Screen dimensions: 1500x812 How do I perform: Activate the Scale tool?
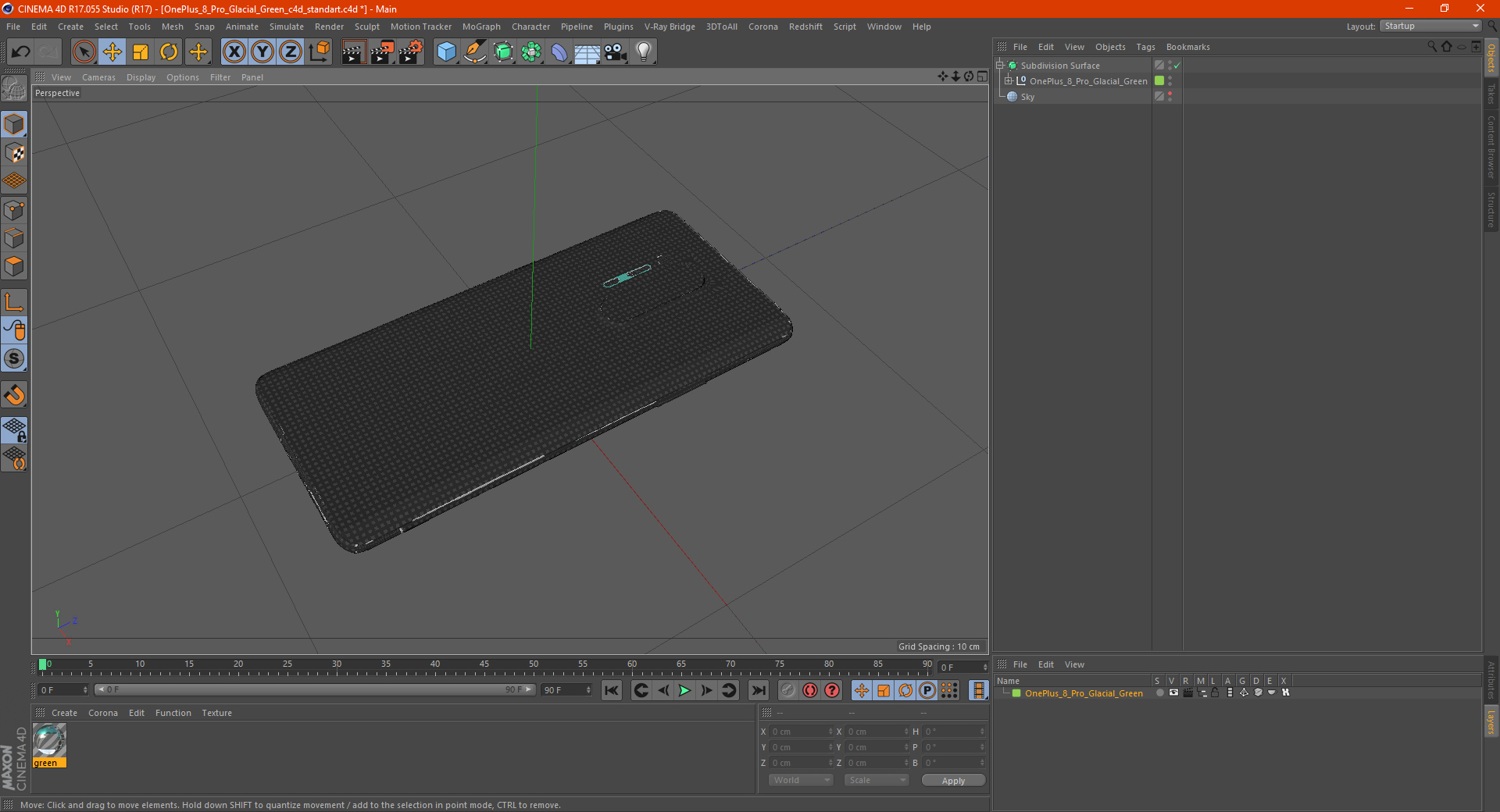141,52
